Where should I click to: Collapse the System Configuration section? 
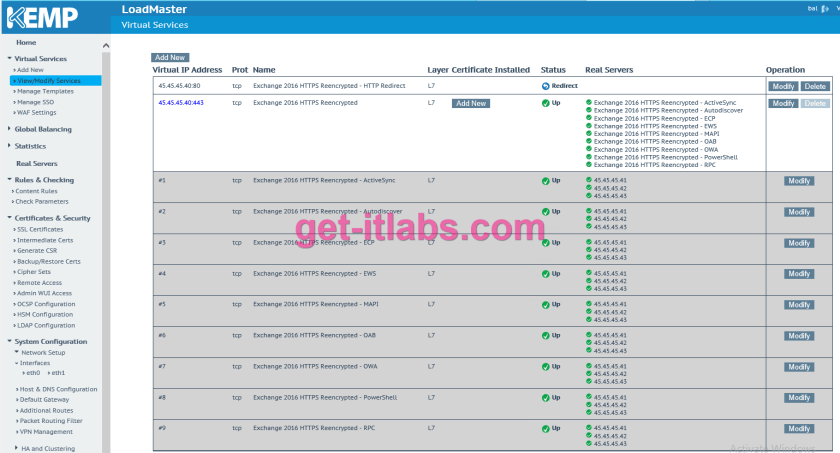[x=9, y=341]
